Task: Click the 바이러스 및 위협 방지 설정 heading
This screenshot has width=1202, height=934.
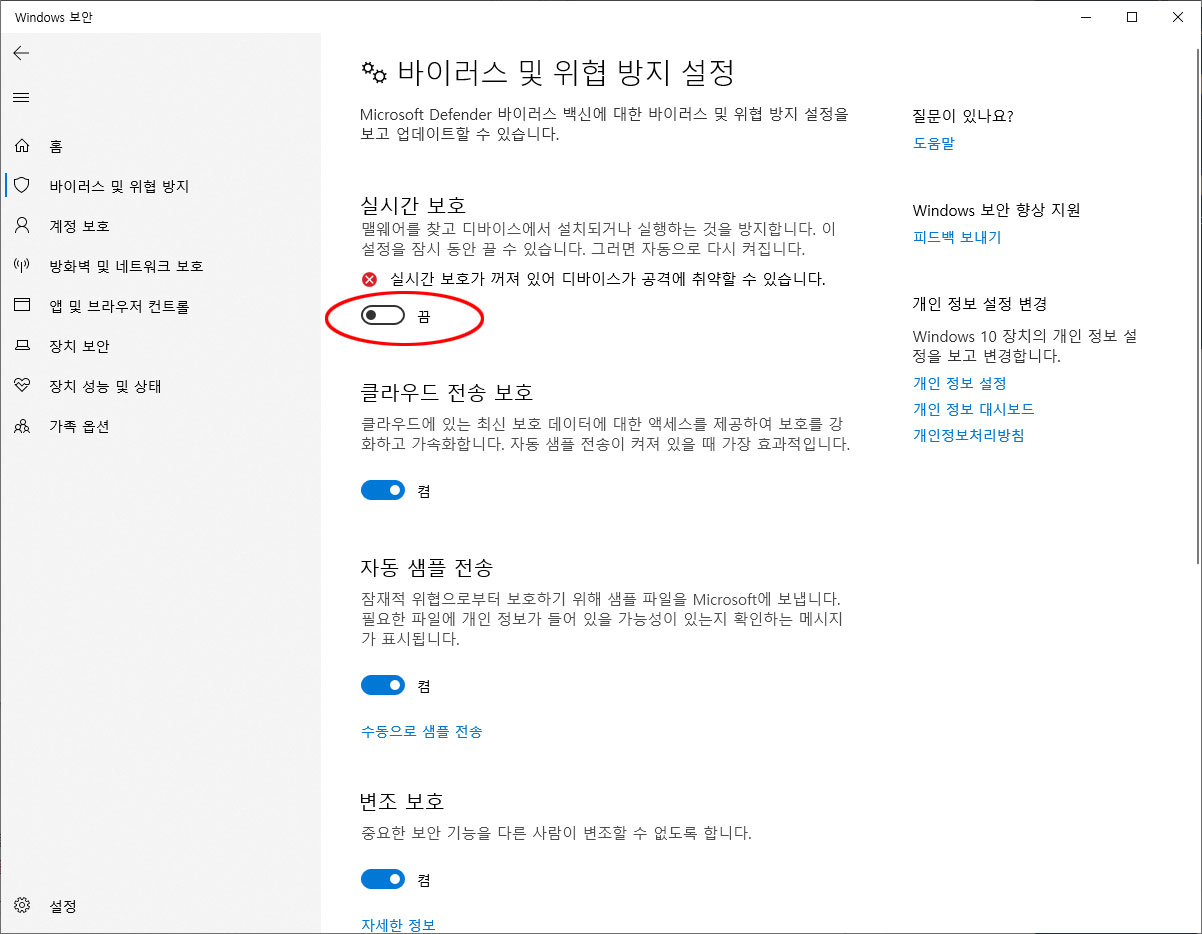Action: pyautogui.click(x=567, y=73)
